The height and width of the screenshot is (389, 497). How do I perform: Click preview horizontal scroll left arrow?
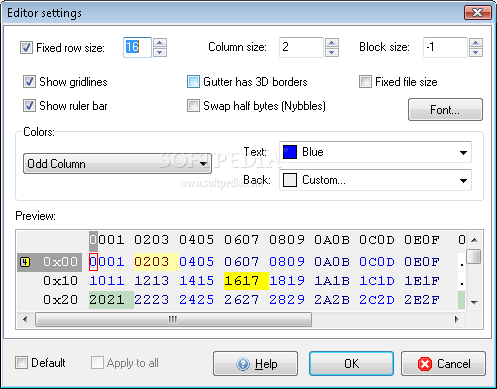(25, 319)
